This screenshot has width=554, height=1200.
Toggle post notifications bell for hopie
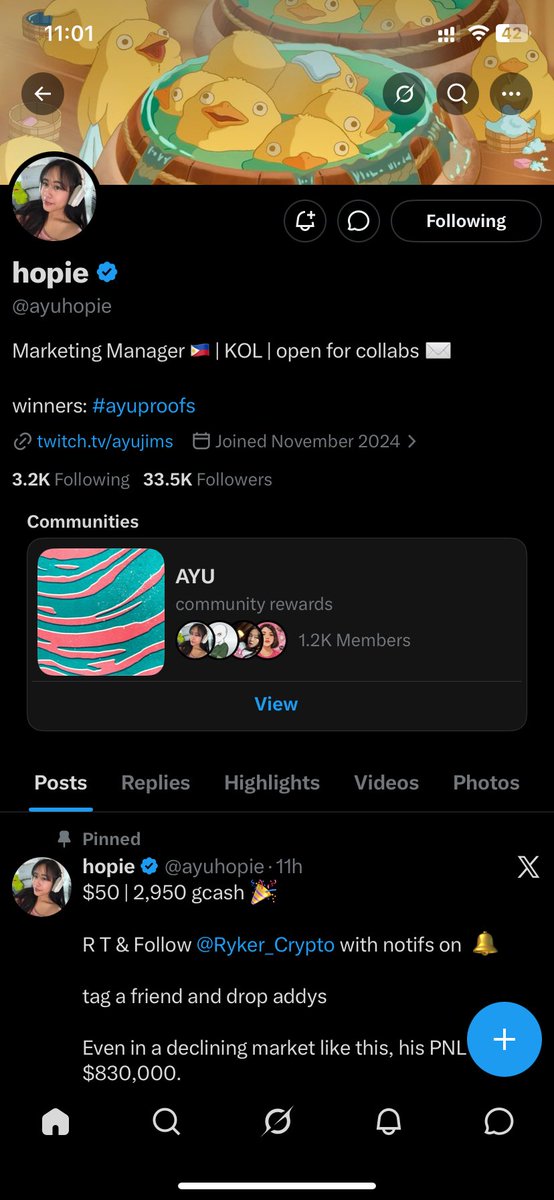click(x=305, y=221)
